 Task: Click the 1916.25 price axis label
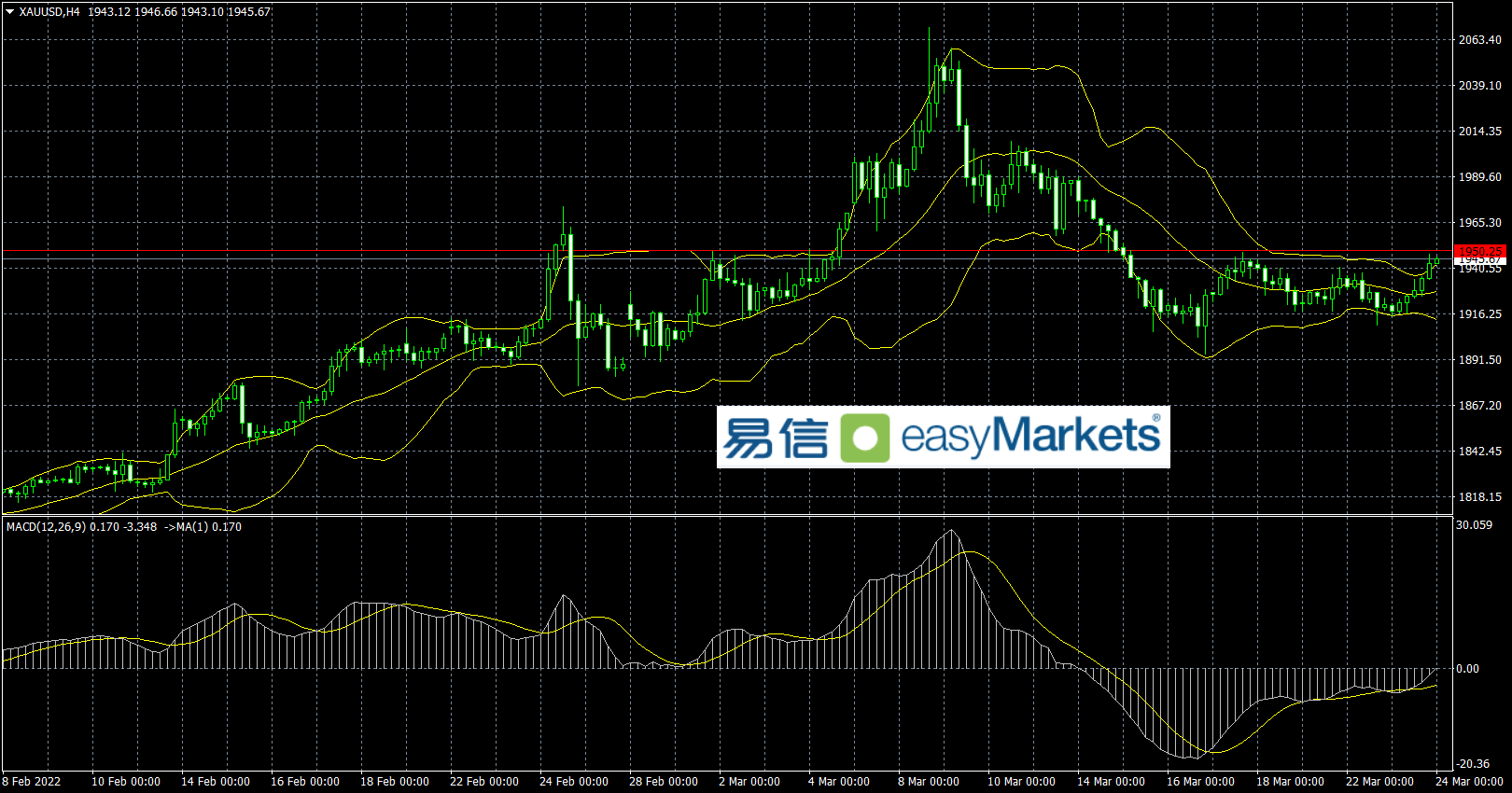pos(1480,314)
